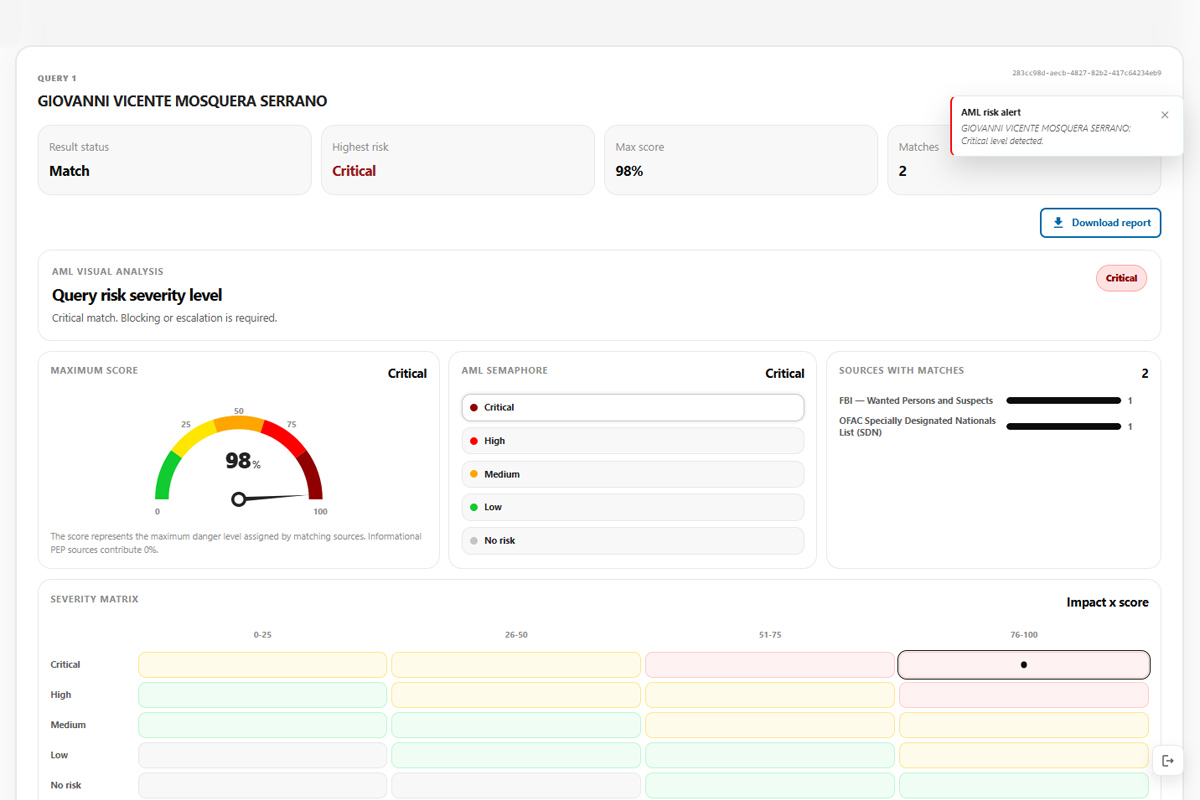Image resolution: width=1200 pixels, height=800 pixels.
Task: Click the FBI Wanted Persons source bar
Action: tap(1063, 400)
